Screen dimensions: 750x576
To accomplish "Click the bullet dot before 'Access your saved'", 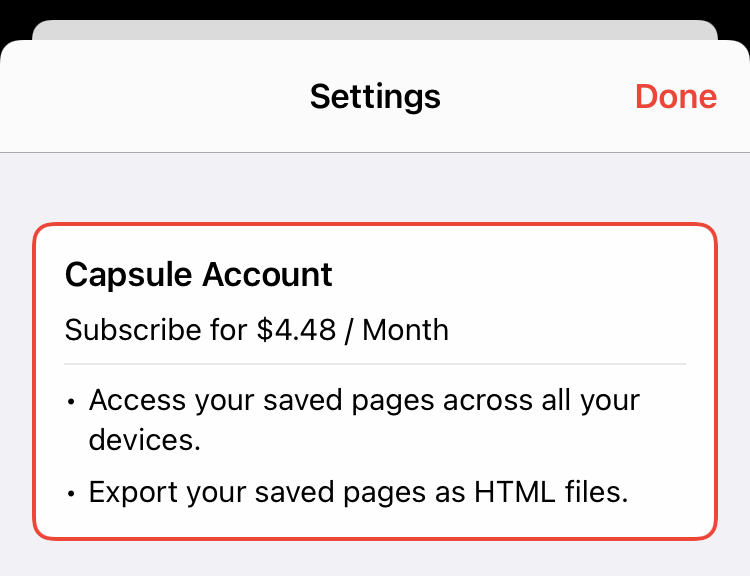I will tap(71, 401).
